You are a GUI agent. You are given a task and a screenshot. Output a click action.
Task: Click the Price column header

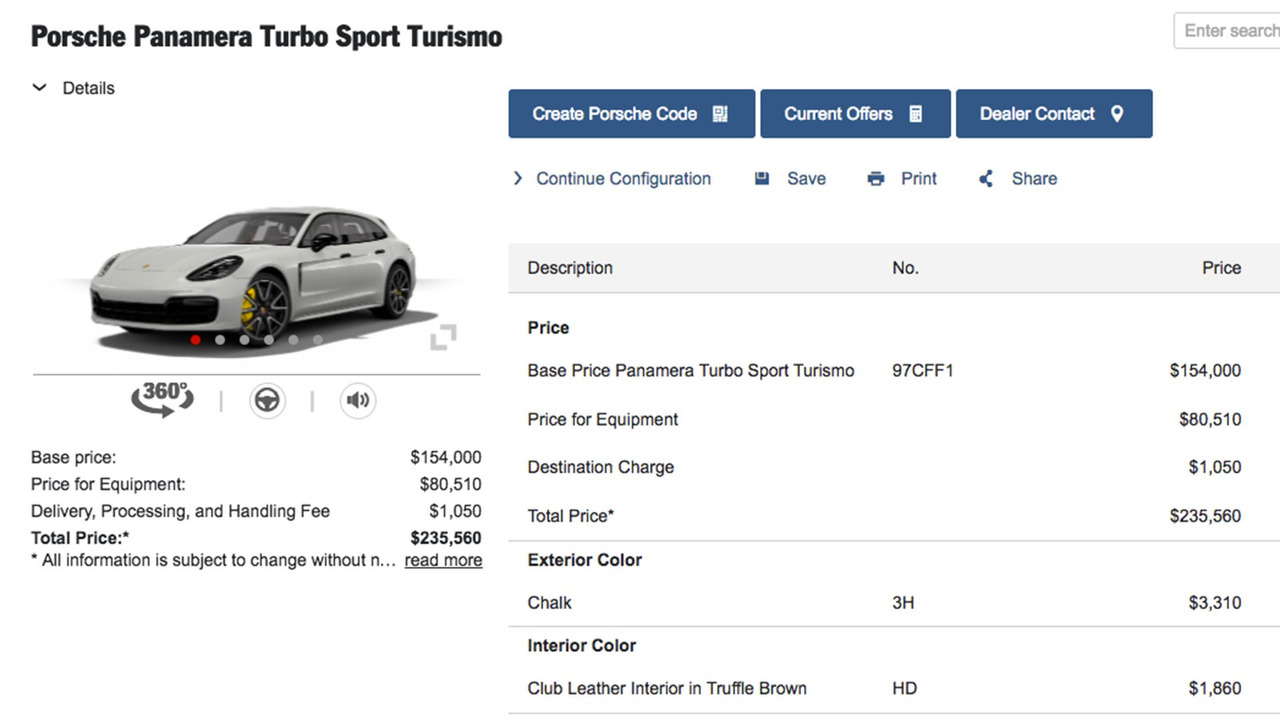[1221, 268]
